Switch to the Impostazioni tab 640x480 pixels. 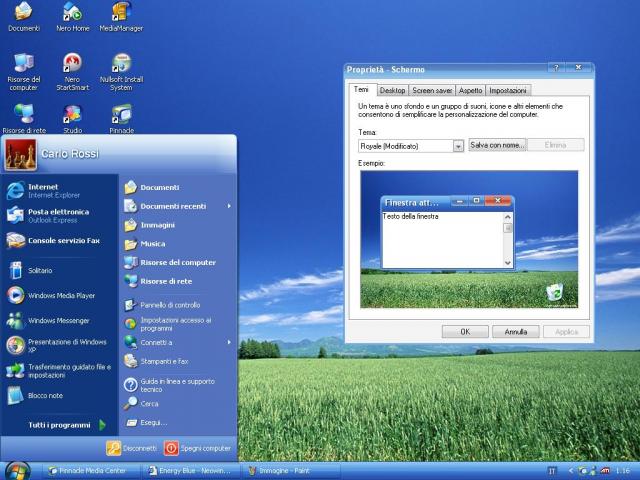pyautogui.click(x=508, y=90)
